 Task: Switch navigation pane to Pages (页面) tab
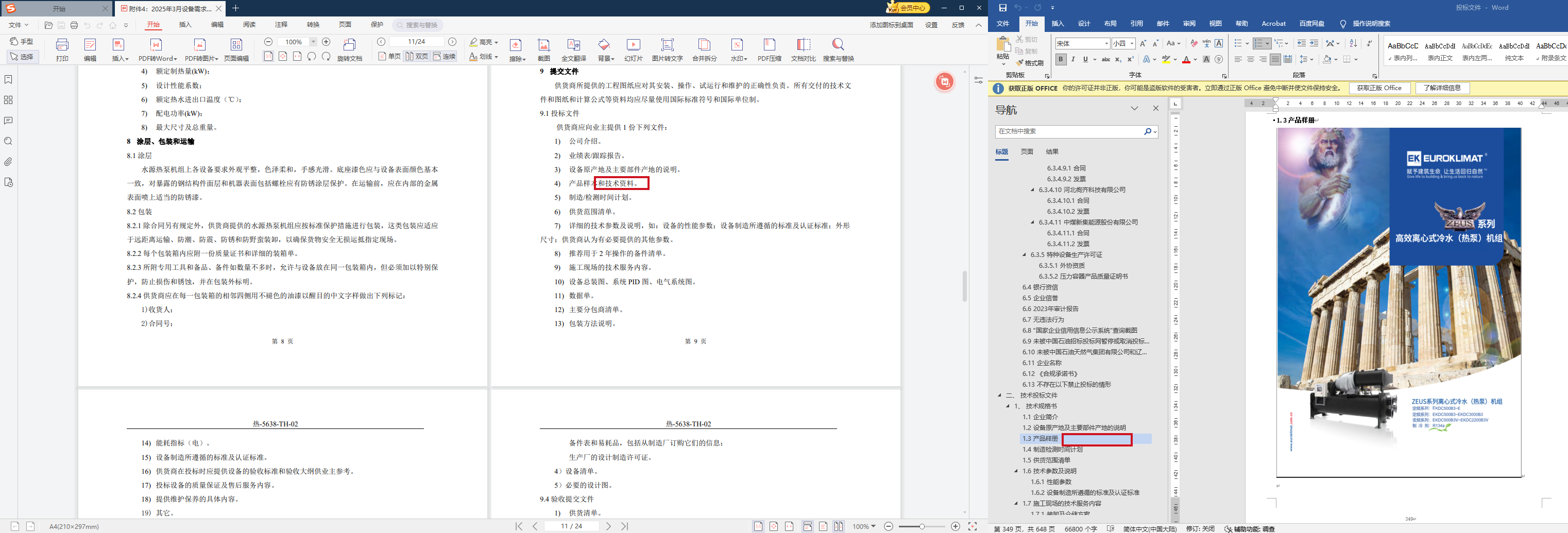tap(1027, 151)
